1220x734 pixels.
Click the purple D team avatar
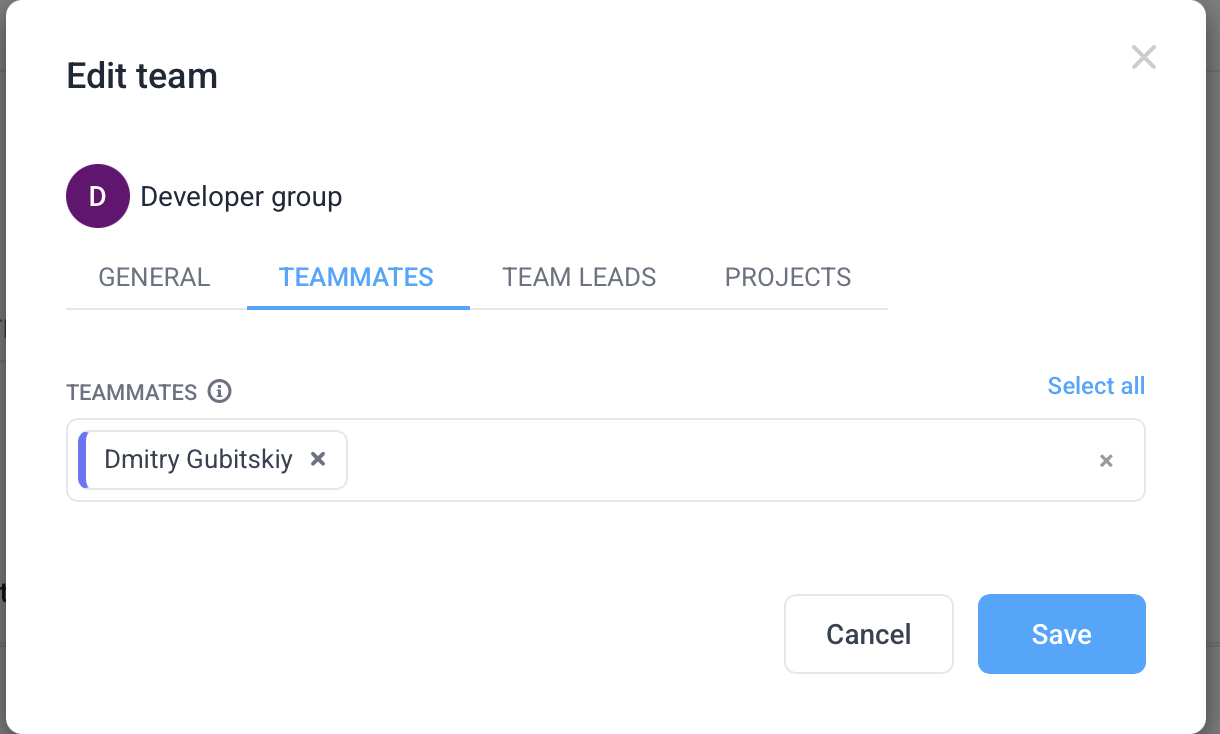click(98, 196)
